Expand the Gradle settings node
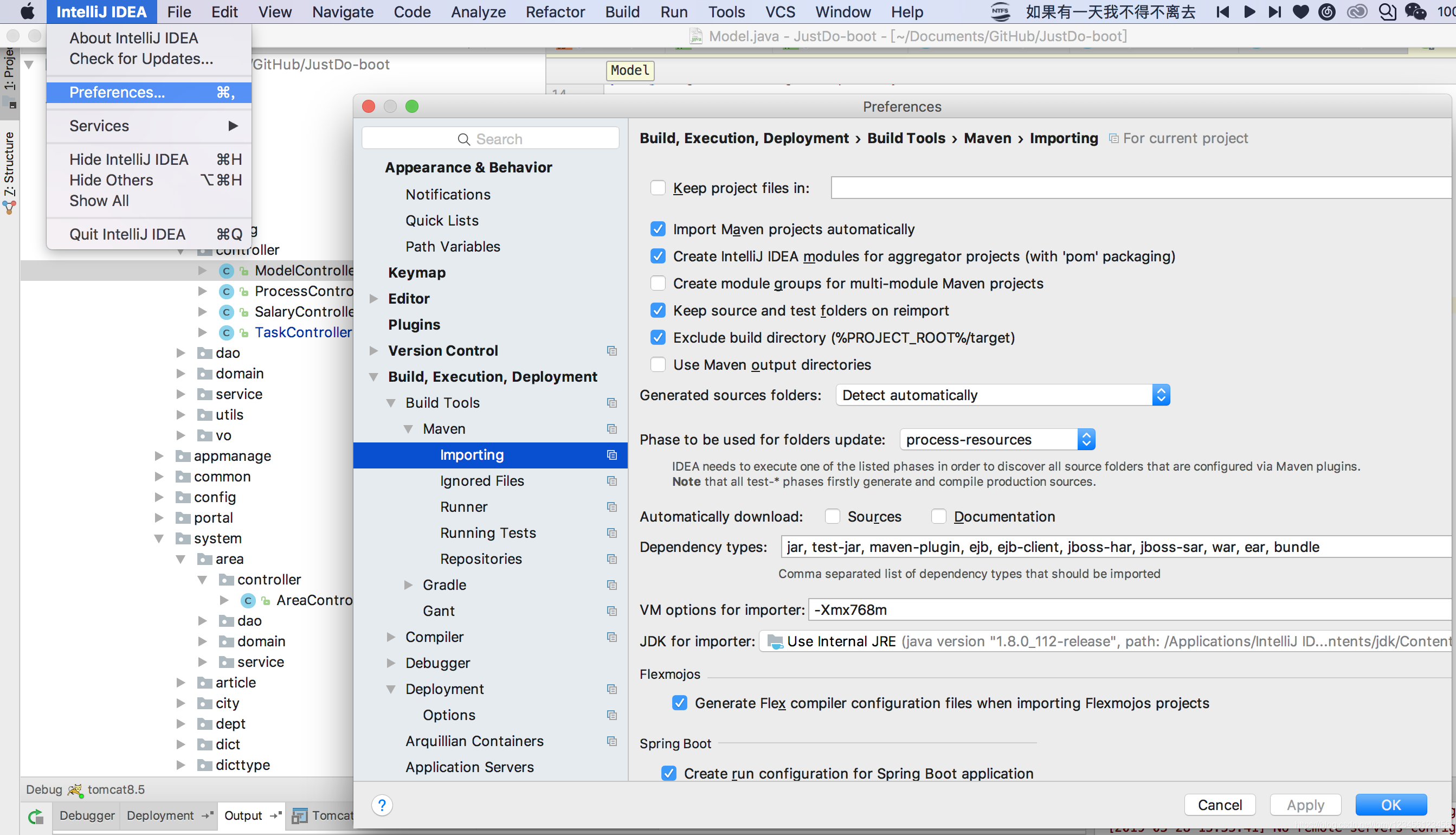This screenshot has height=835, width=1456. (409, 585)
